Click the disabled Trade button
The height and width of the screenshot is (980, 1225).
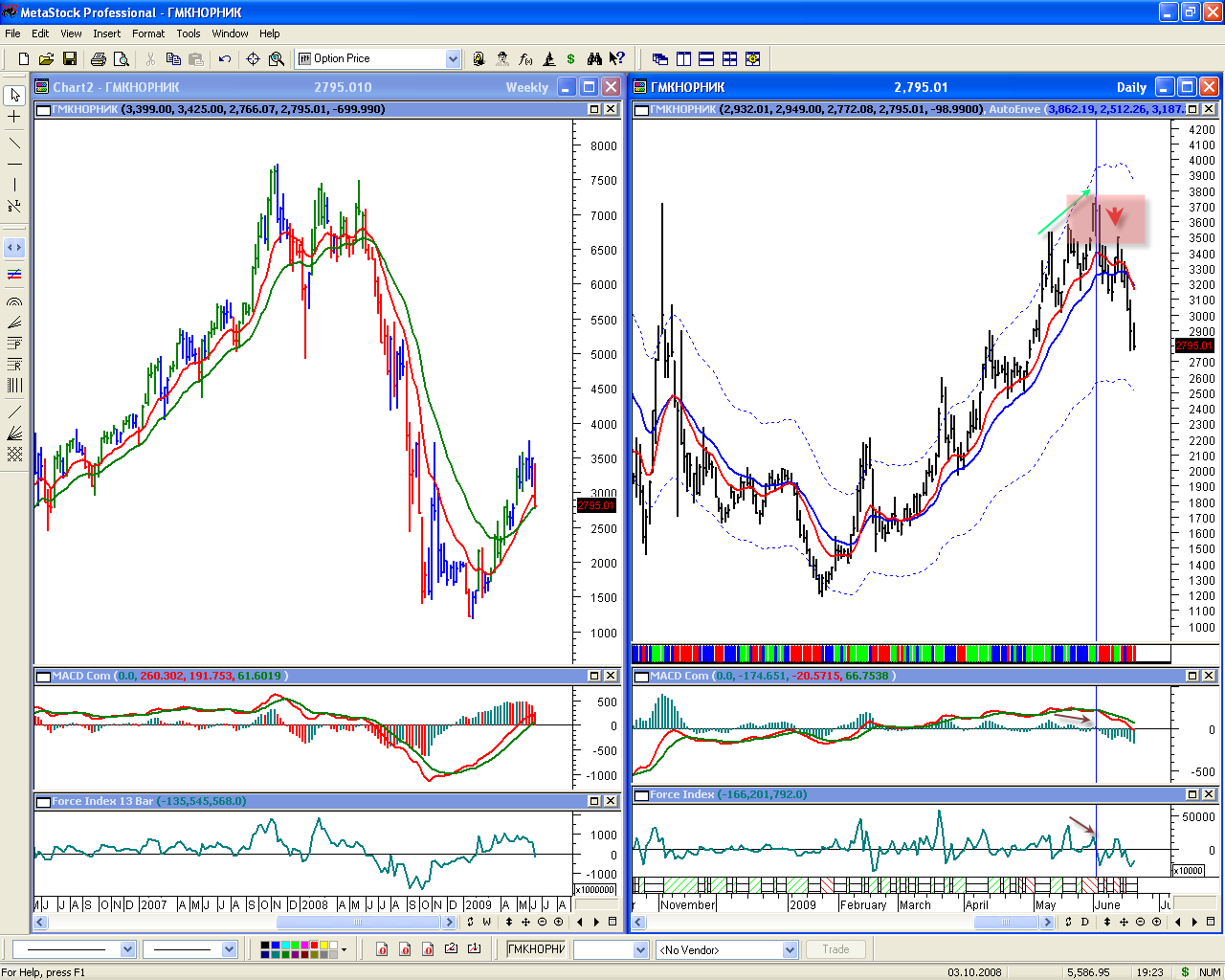pyautogui.click(x=835, y=949)
